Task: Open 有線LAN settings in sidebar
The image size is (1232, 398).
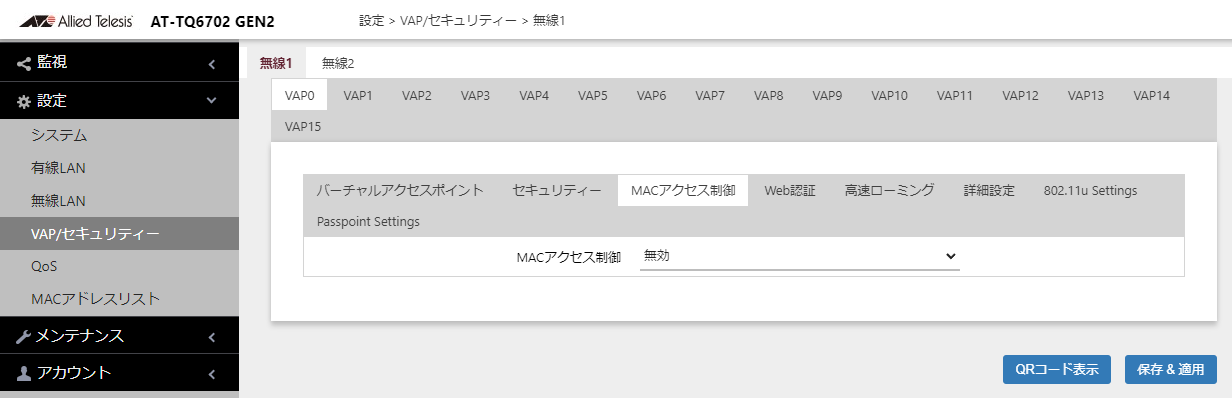Action: pos(119,168)
